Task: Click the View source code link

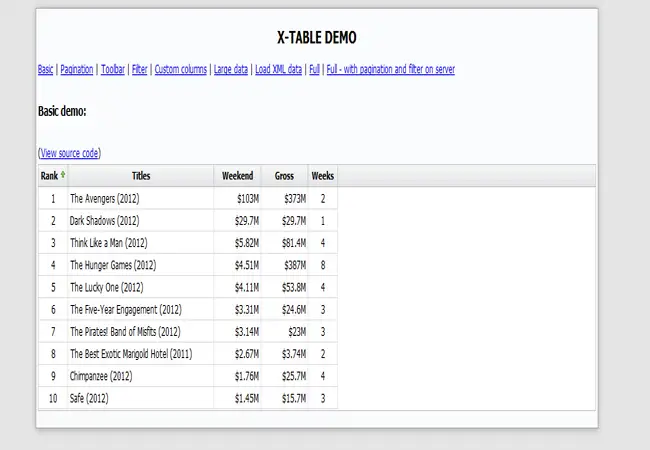Action: [x=70, y=153]
